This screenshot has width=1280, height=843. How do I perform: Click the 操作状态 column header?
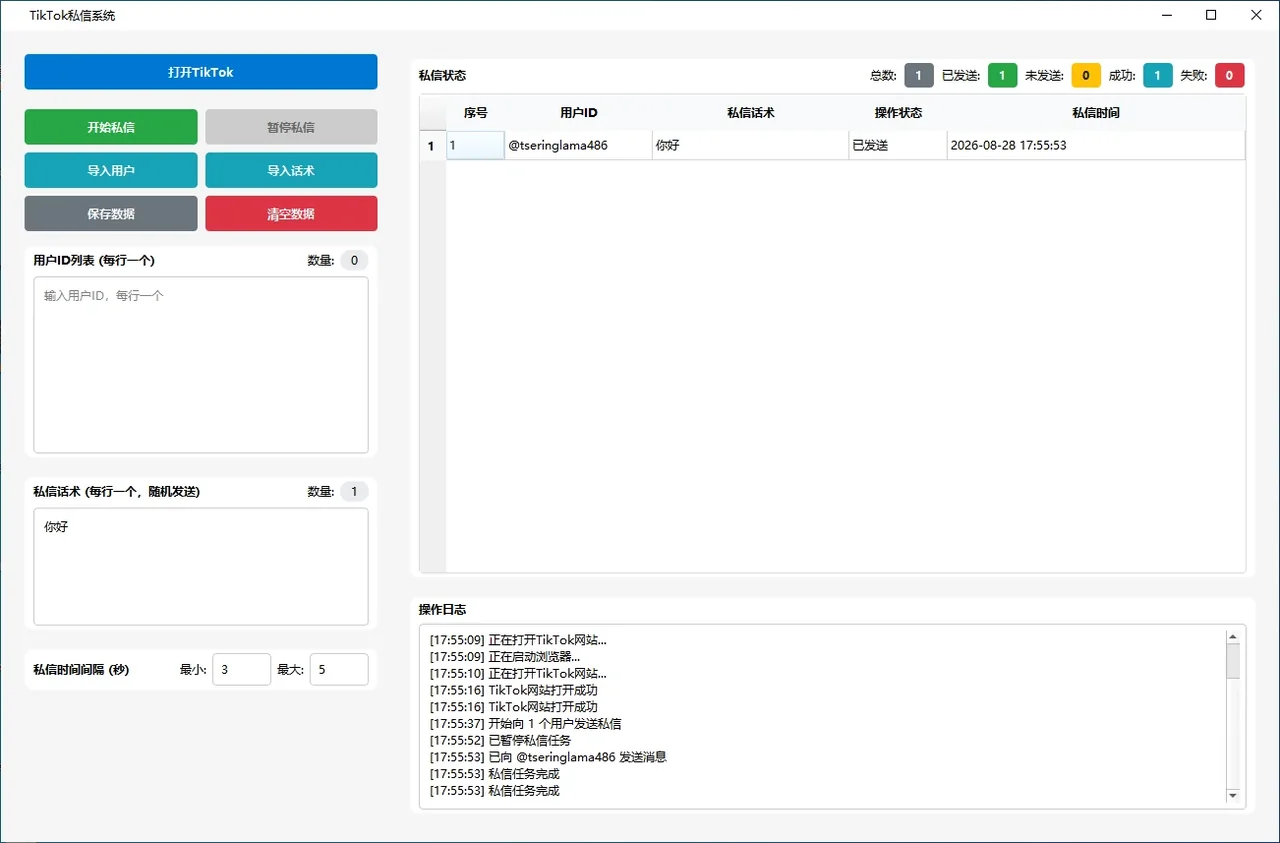pos(898,113)
